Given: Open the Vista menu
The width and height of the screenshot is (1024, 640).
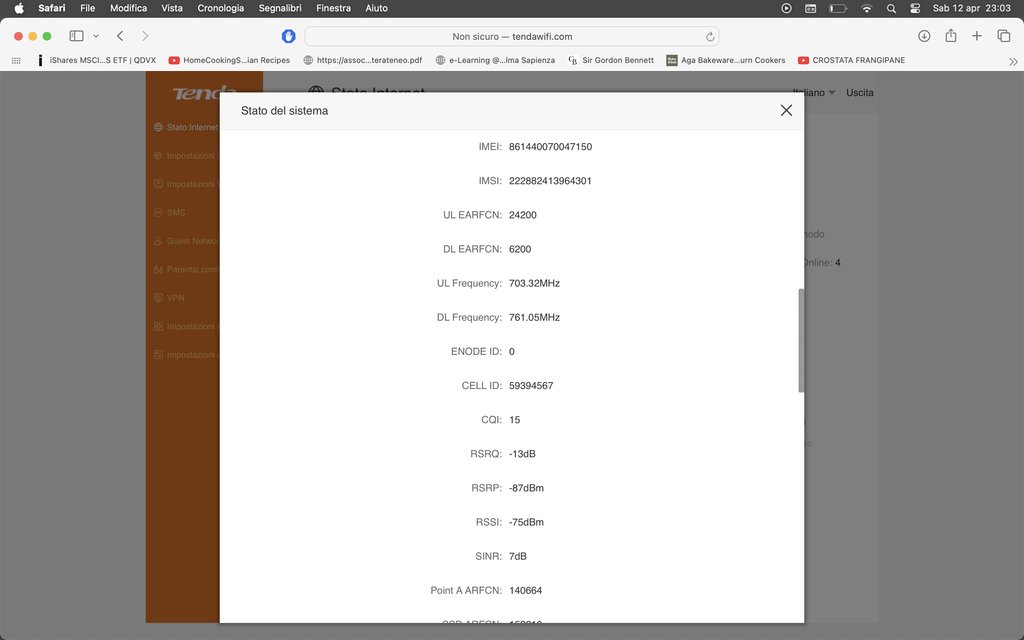Looking at the screenshot, I should point(172,8).
